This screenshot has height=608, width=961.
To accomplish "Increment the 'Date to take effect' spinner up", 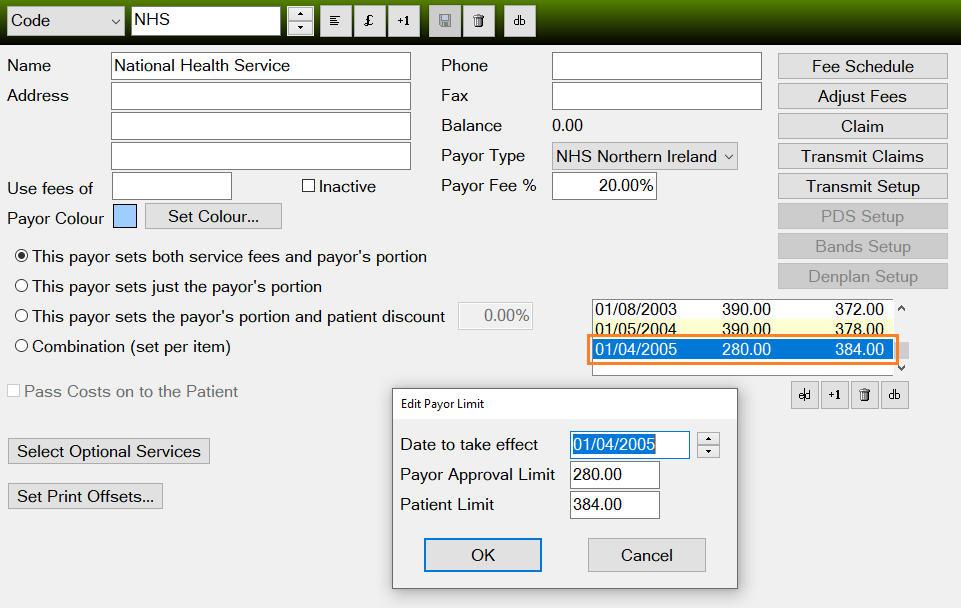I will tap(708, 438).
